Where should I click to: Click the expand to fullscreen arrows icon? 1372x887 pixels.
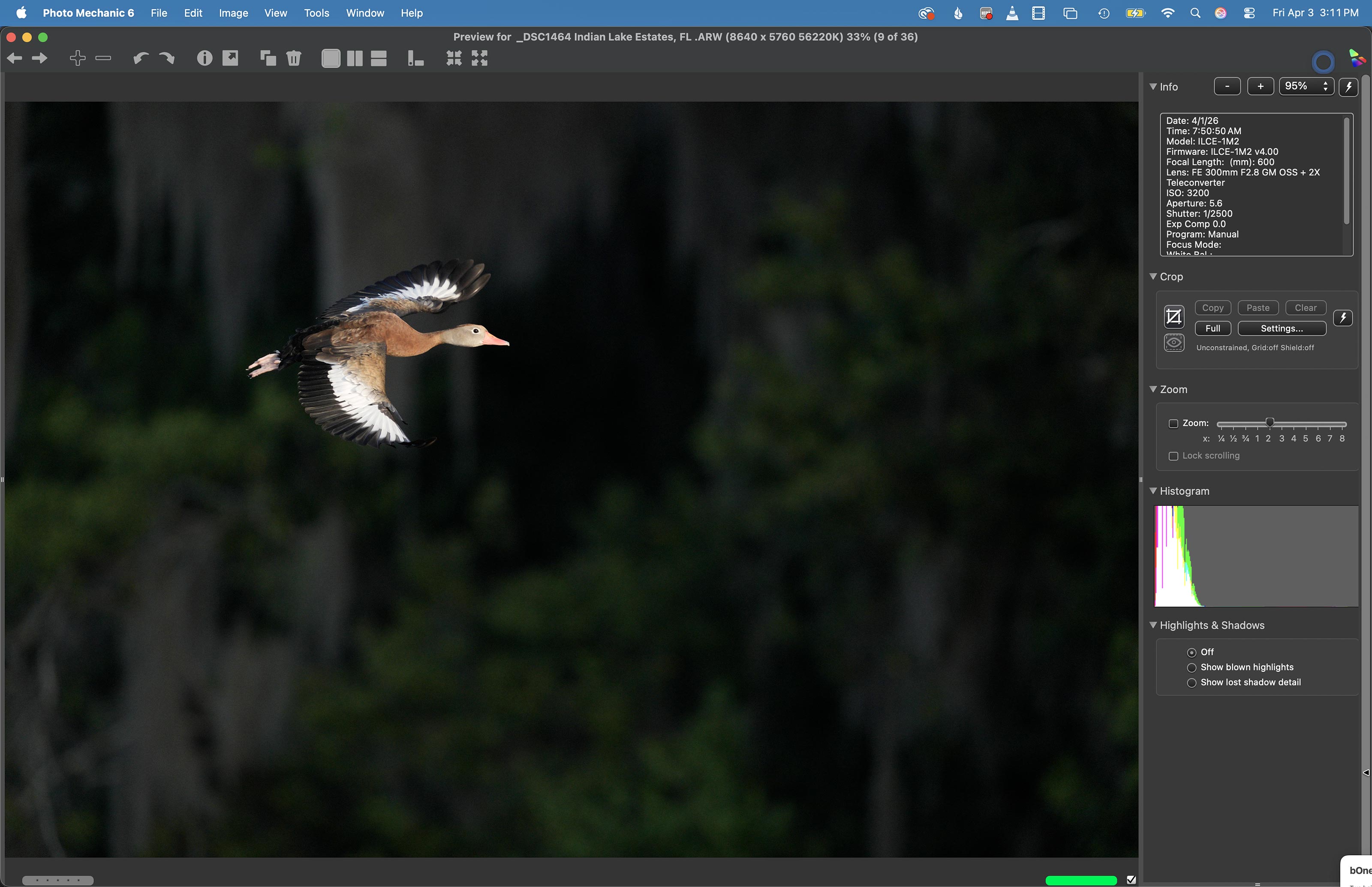(x=479, y=58)
